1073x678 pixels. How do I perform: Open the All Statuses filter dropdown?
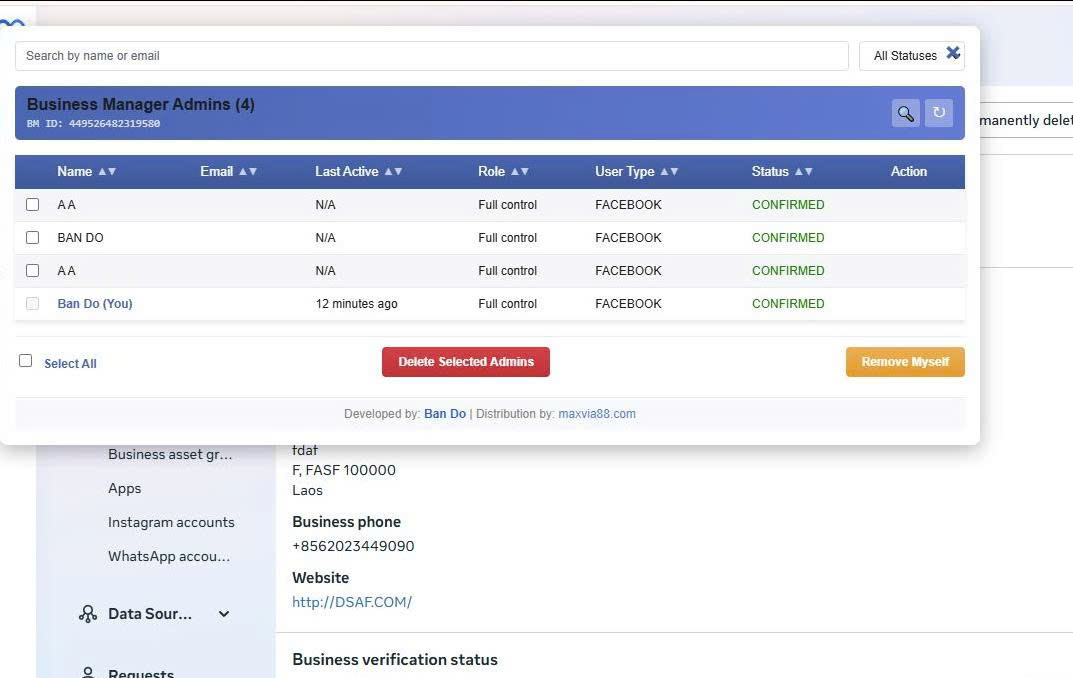[904, 56]
